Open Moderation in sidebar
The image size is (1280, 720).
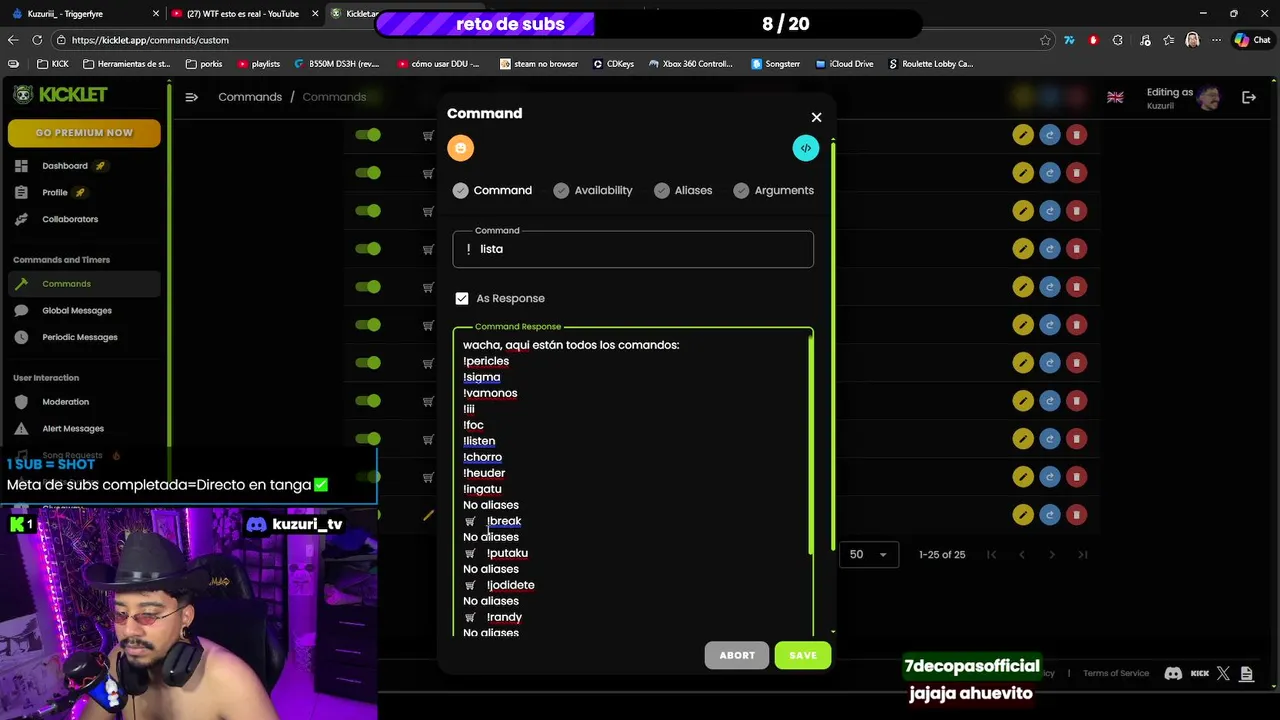[x=65, y=402]
